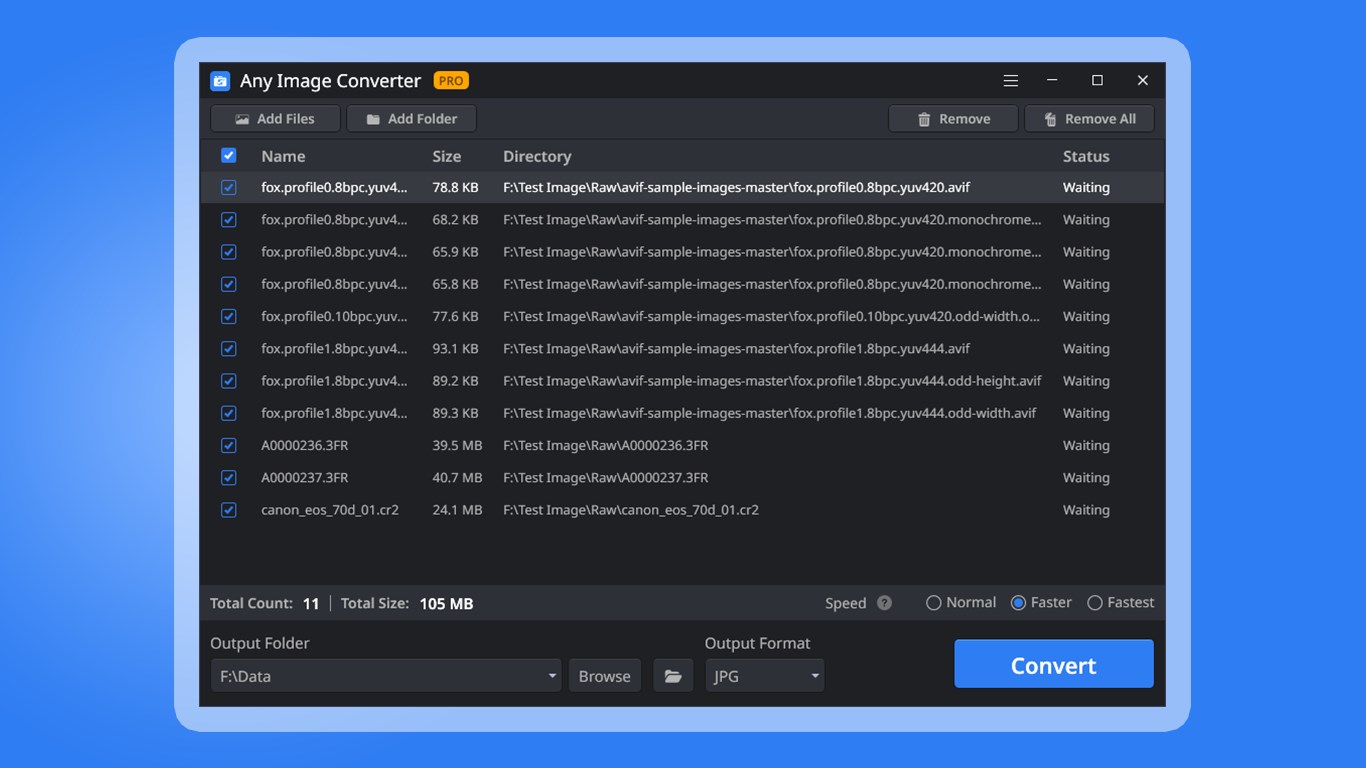
Task: Select Fastest speed option
Action: (x=1121, y=603)
